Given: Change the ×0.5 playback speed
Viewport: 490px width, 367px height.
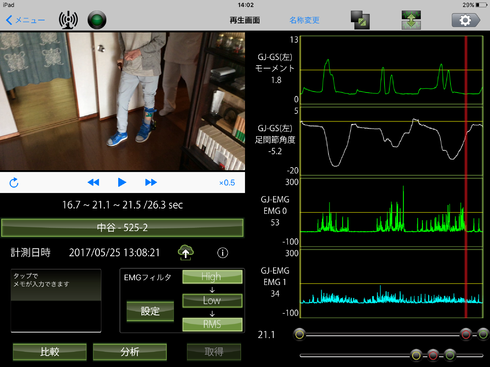Looking at the screenshot, I should pyautogui.click(x=227, y=183).
